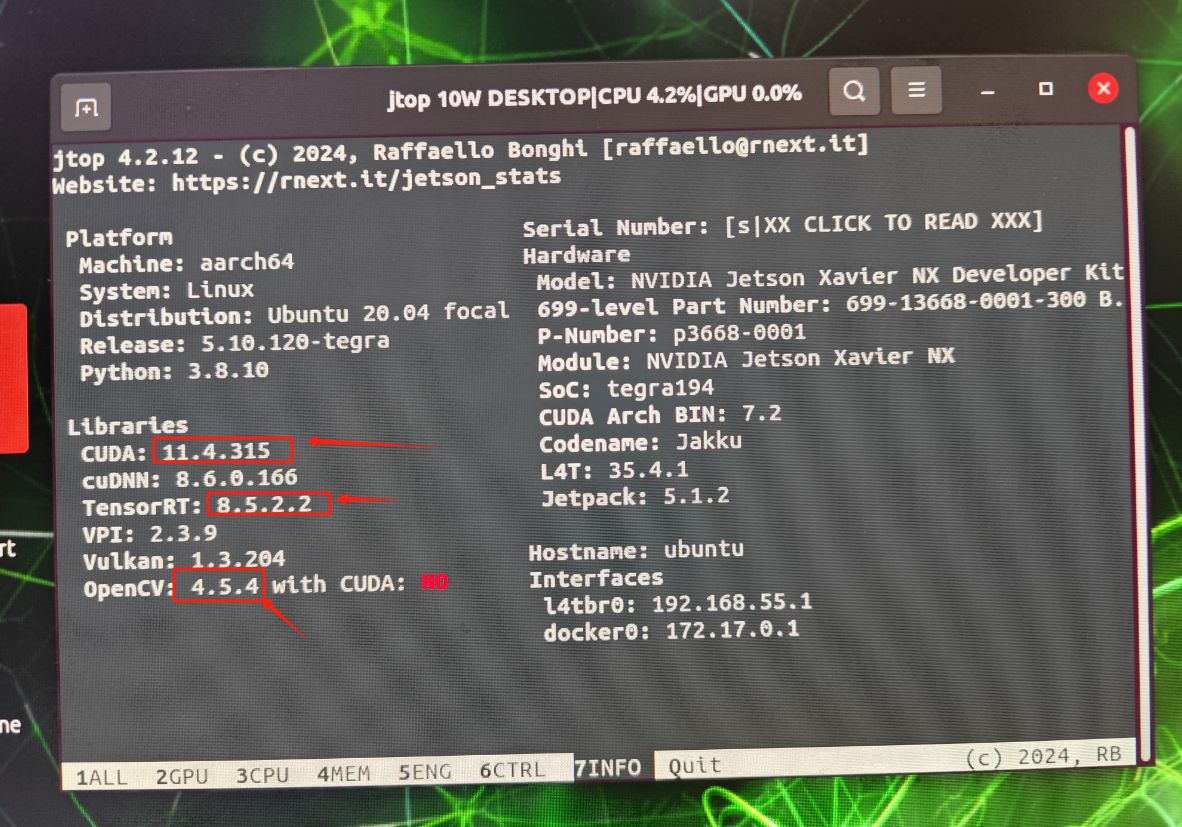This screenshot has height=827, width=1182.
Task: Click the Hostname ubuntu line
Action: (635, 550)
